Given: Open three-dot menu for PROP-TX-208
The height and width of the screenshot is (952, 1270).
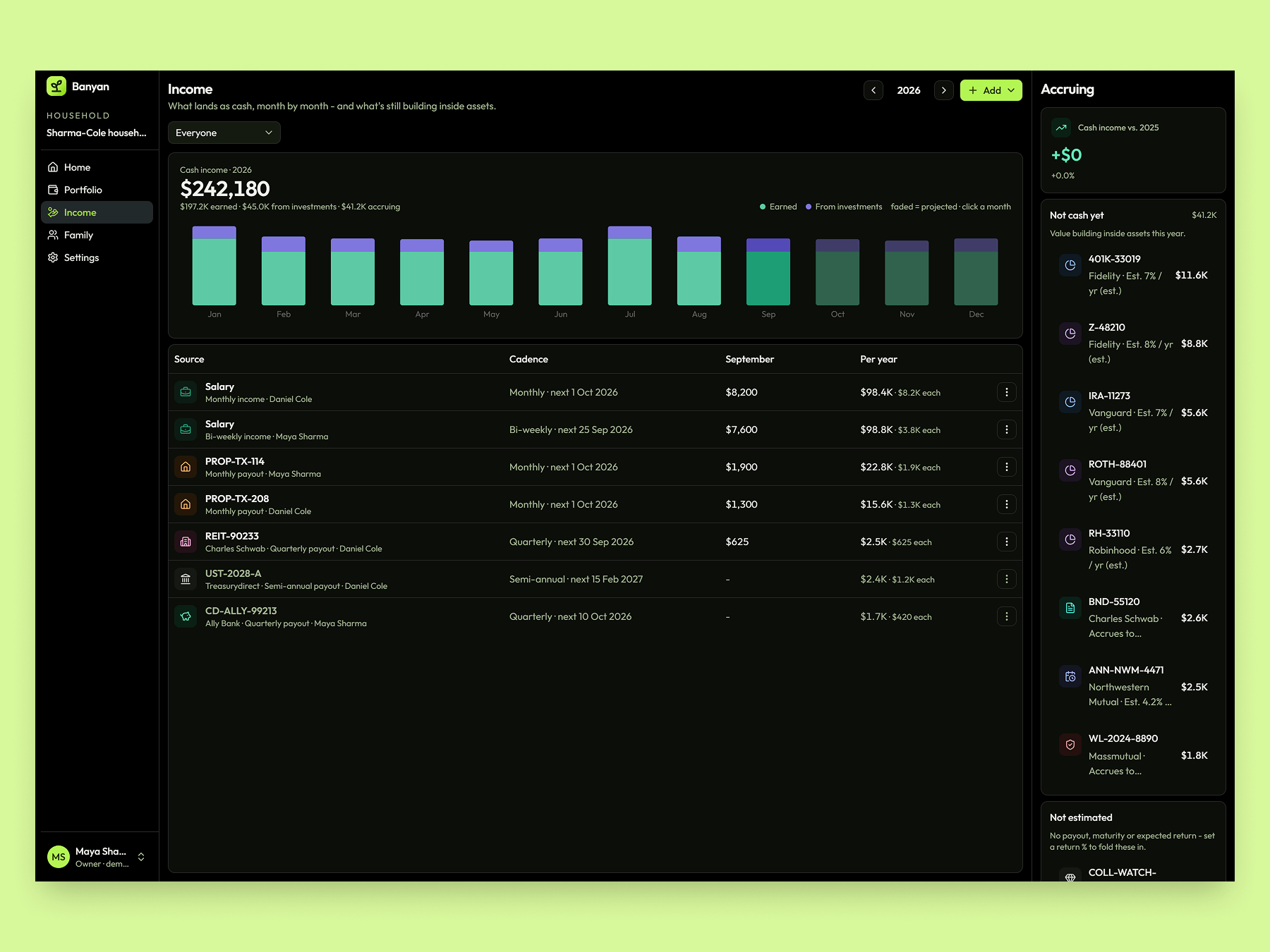Looking at the screenshot, I should click(1007, 504).
